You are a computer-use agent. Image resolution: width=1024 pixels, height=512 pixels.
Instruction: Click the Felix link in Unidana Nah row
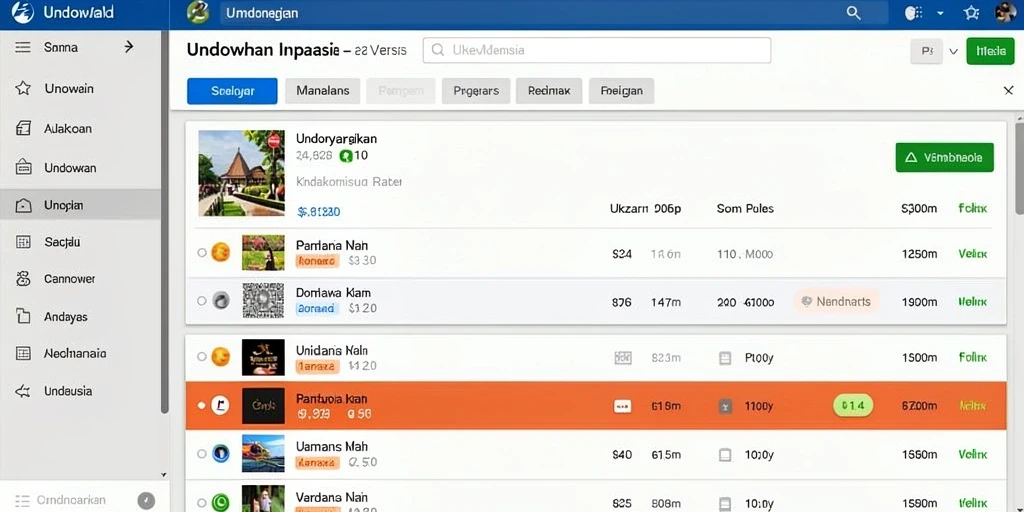pos(972,358)
